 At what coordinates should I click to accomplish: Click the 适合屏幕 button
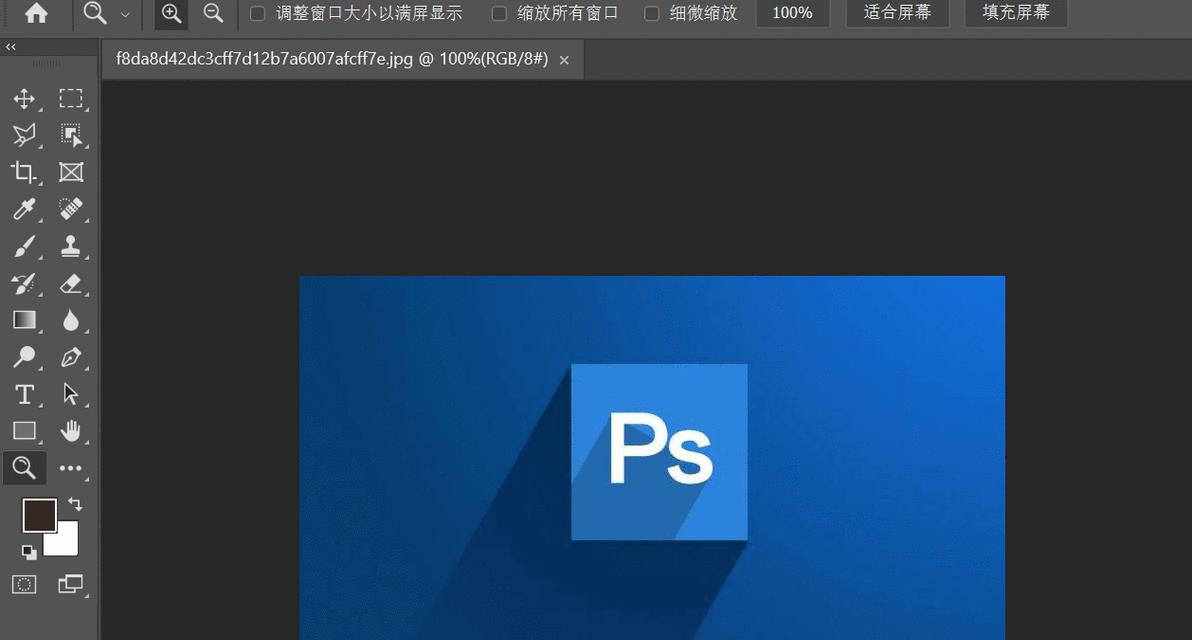[897, 13]
